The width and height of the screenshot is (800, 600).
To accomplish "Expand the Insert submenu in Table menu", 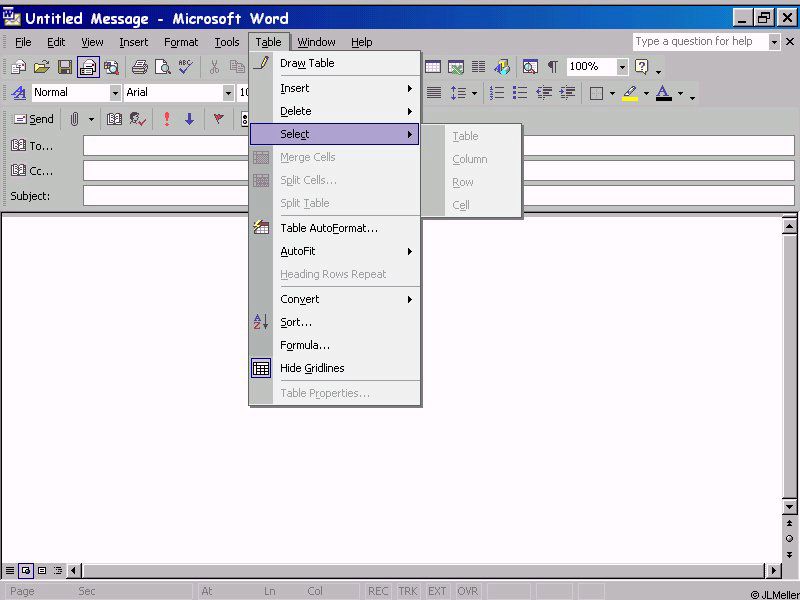I will point(335,88).
